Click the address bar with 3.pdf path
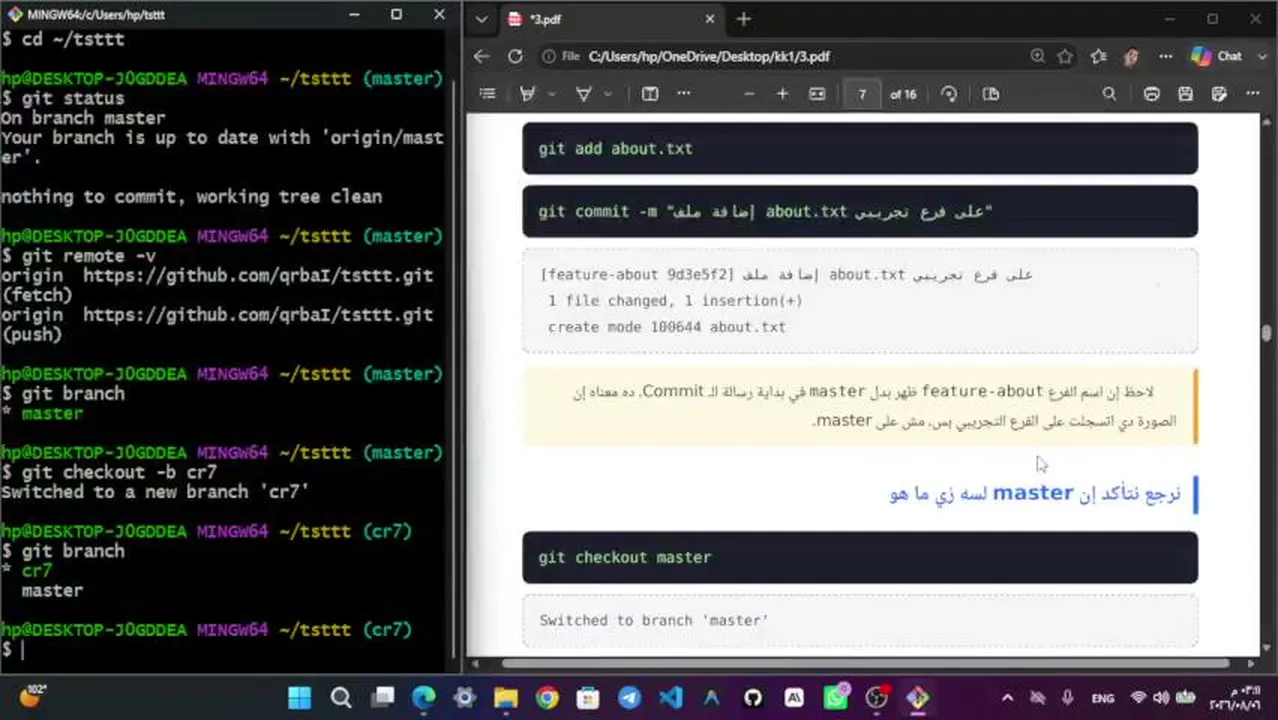This screenshot has width=1278, height=720. (x=709, y=57)
